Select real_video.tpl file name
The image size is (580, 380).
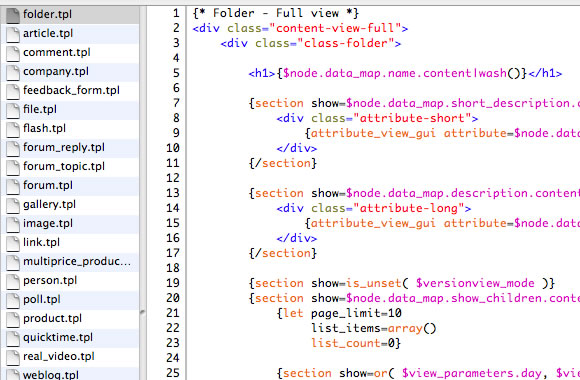point(58,356)
